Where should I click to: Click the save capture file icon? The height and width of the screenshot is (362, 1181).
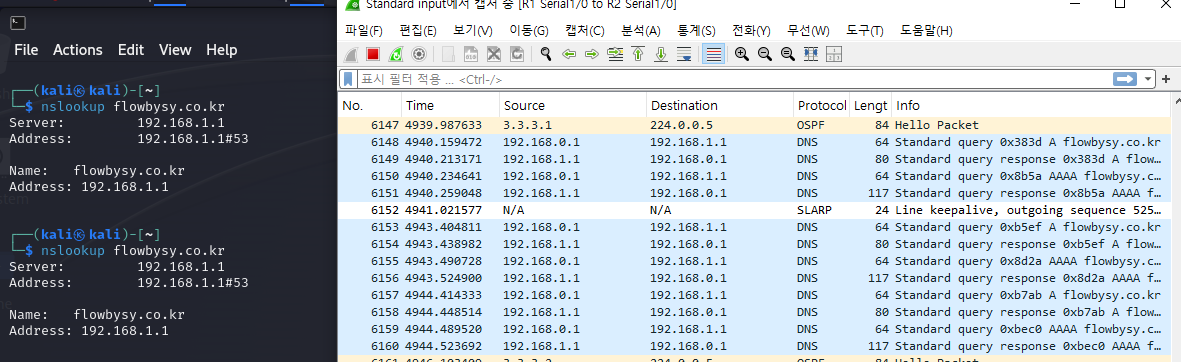(471, 54)
